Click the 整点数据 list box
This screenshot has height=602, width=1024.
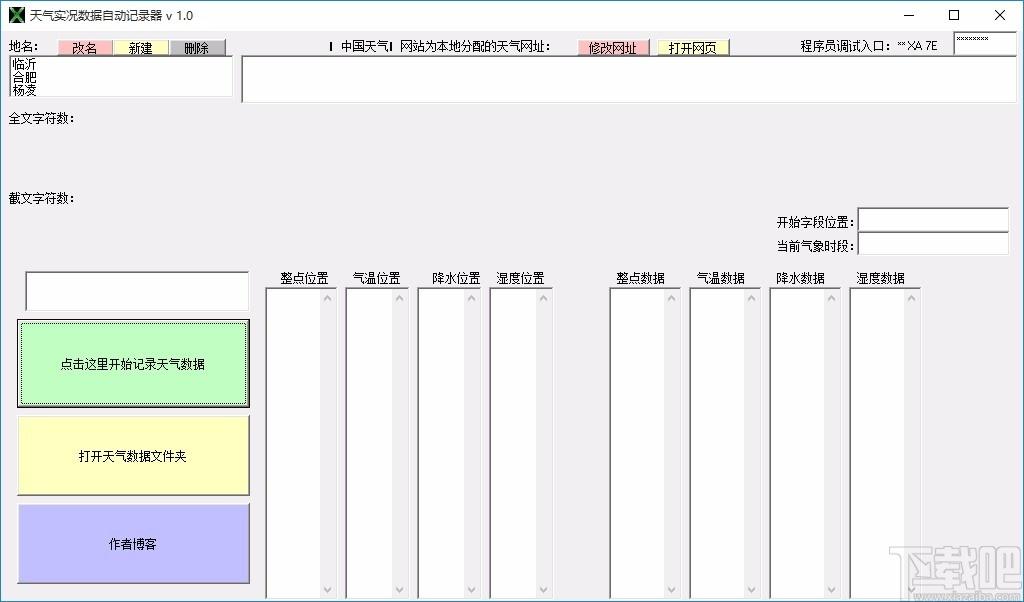[645, 443]
